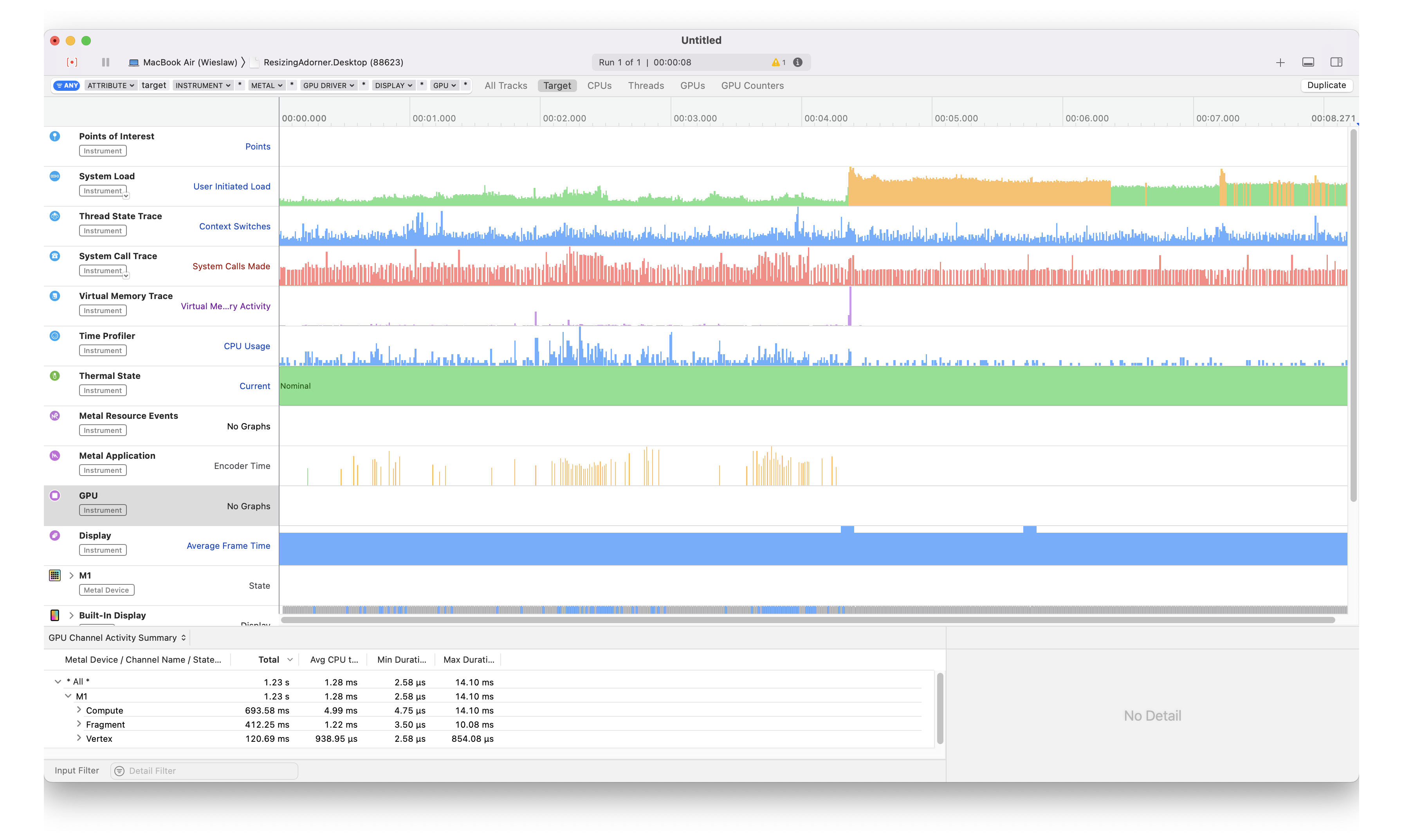Viewport: 1403px width, 840px height.
Task: Click the Thermal State track icon
Action: pos(55,376)
